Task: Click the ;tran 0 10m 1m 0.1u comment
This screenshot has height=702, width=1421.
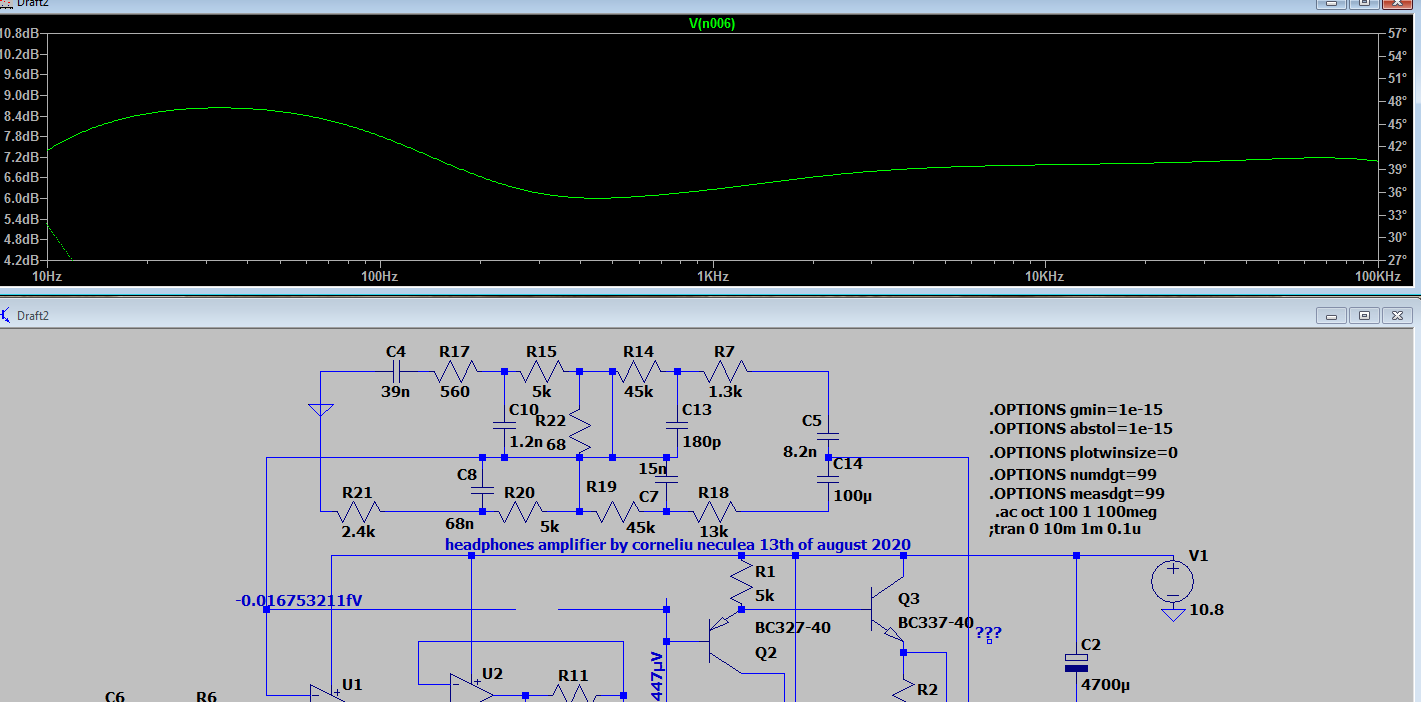Action: (1063, 530)
